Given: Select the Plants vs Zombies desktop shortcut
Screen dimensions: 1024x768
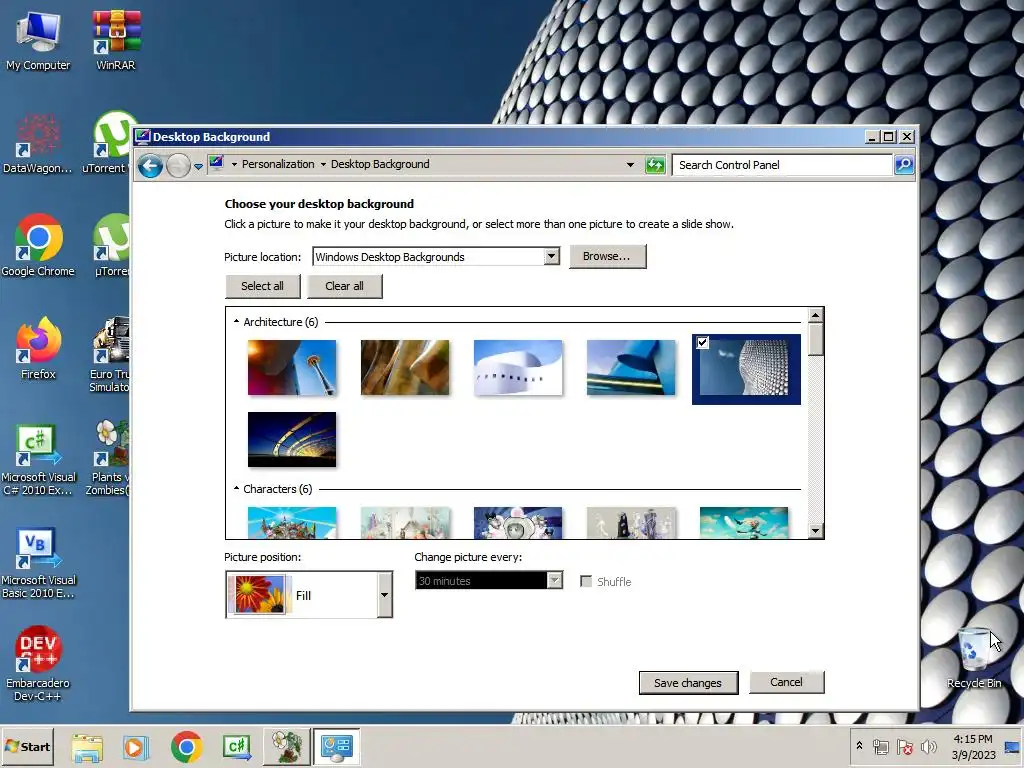Looking at the screenshot, I should (108, 458).
